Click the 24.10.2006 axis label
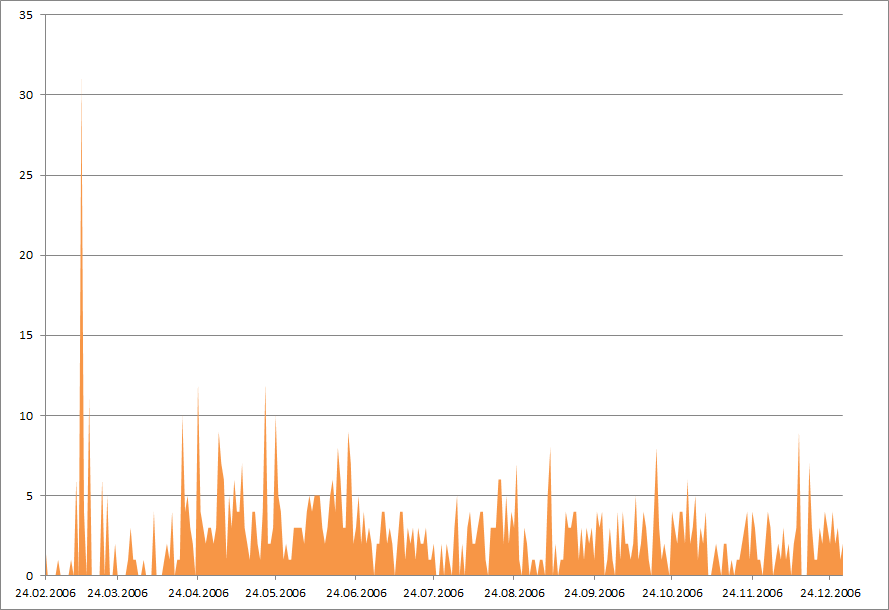 672,593
